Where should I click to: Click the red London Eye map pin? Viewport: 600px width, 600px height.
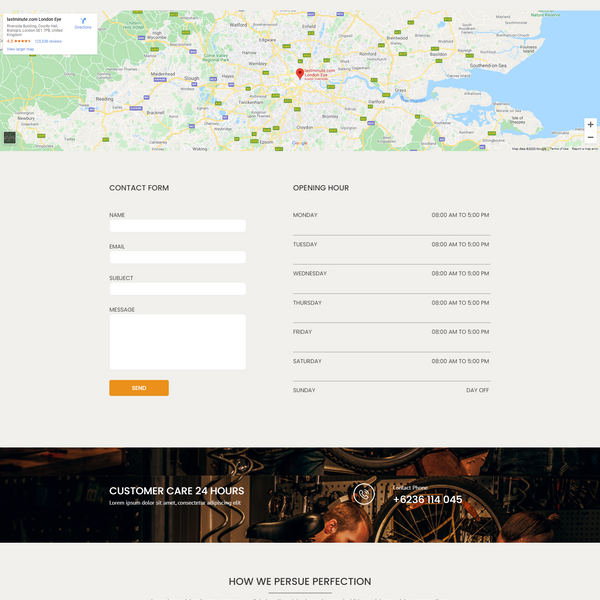click(x=299, y=74)
